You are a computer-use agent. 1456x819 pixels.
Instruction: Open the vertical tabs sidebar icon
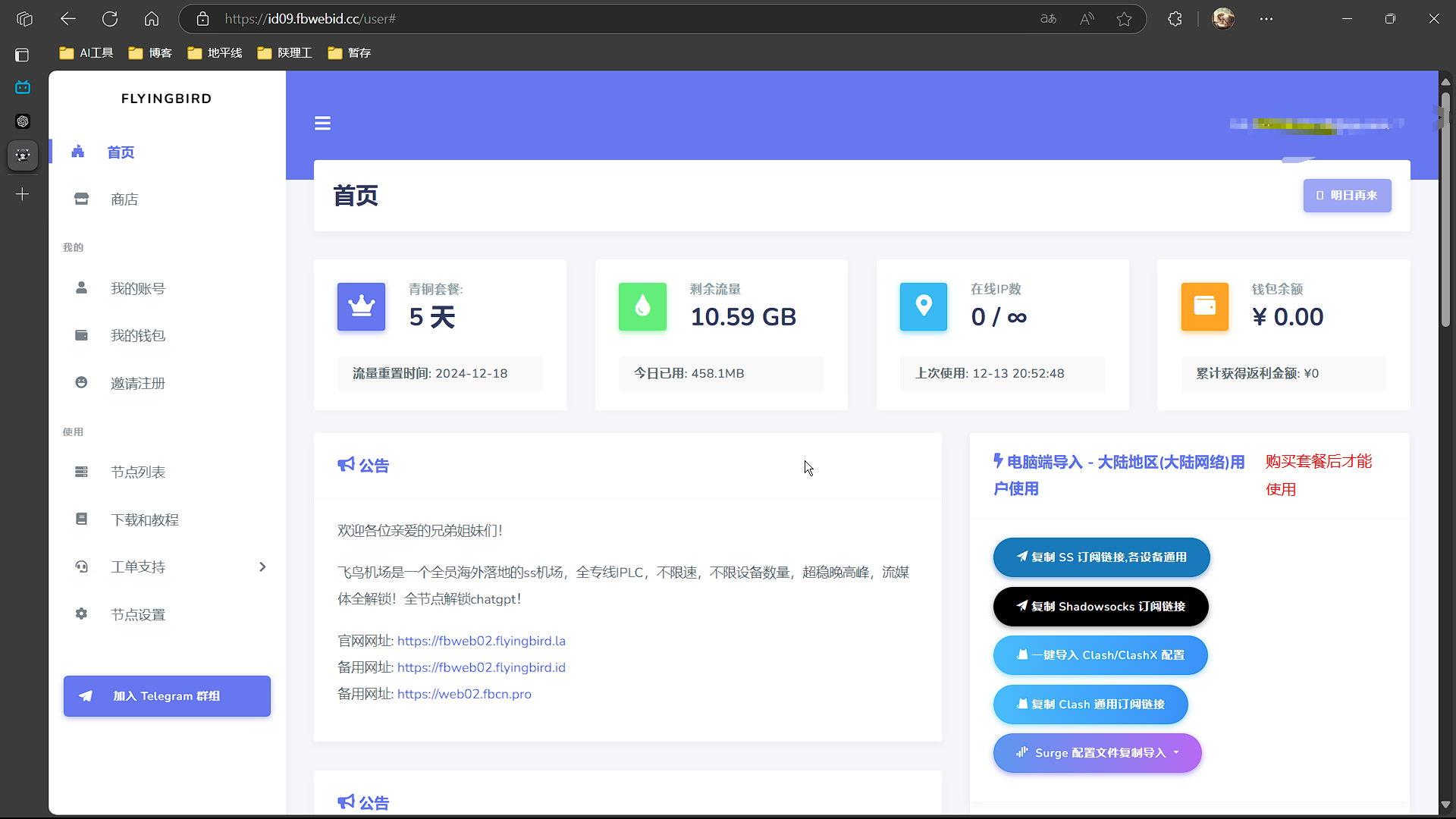[22, 55]
